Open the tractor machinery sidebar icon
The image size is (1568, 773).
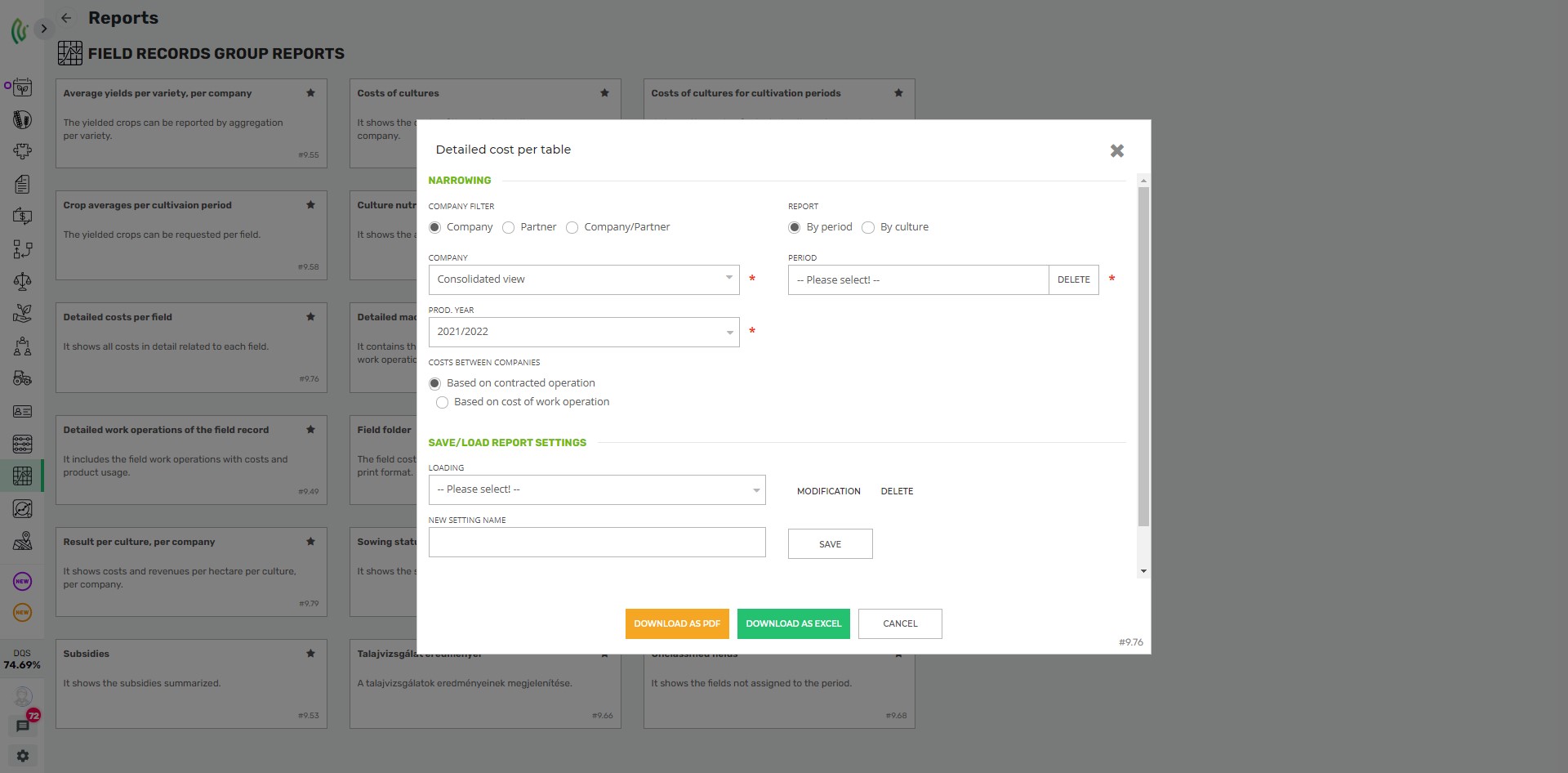(x=22, y=378)
